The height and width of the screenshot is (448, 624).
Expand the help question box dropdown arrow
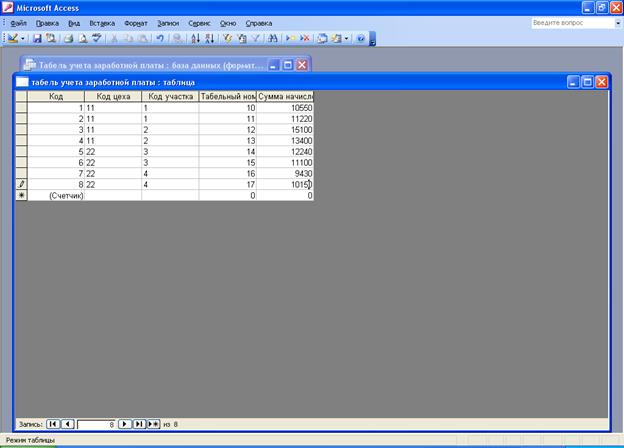[x=618, y=23]
